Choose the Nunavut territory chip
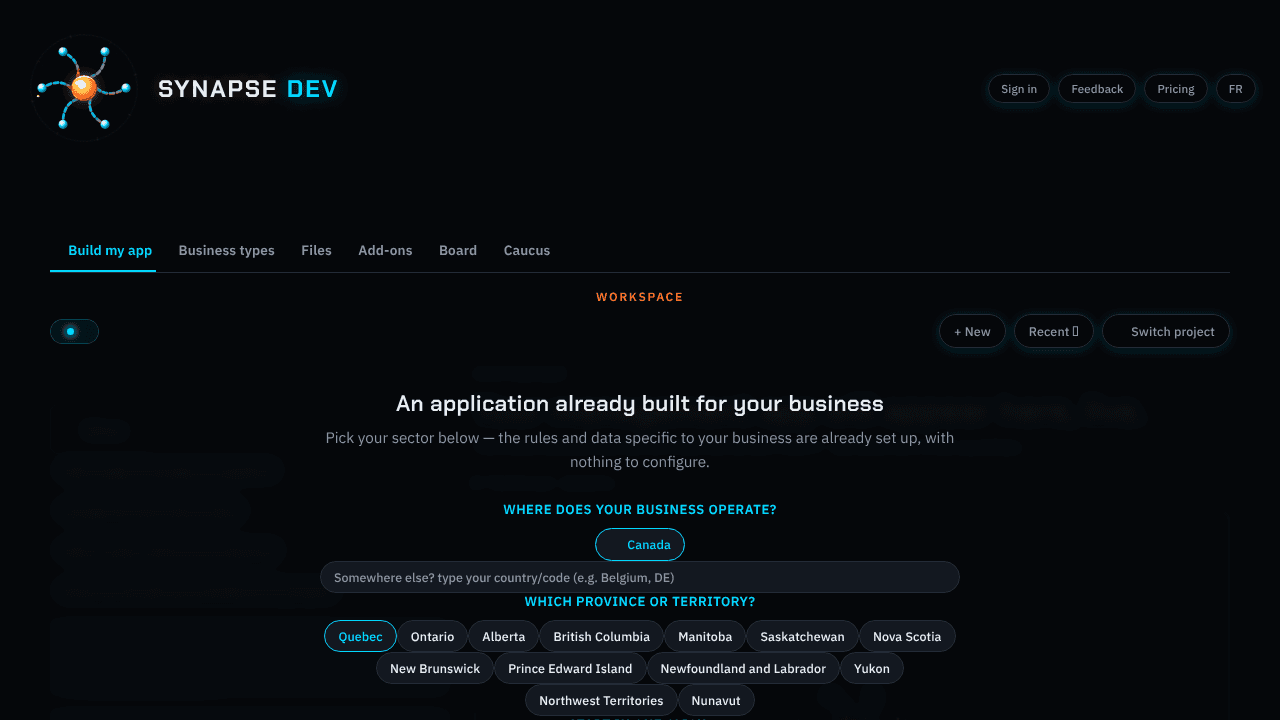 pos(716,701)
